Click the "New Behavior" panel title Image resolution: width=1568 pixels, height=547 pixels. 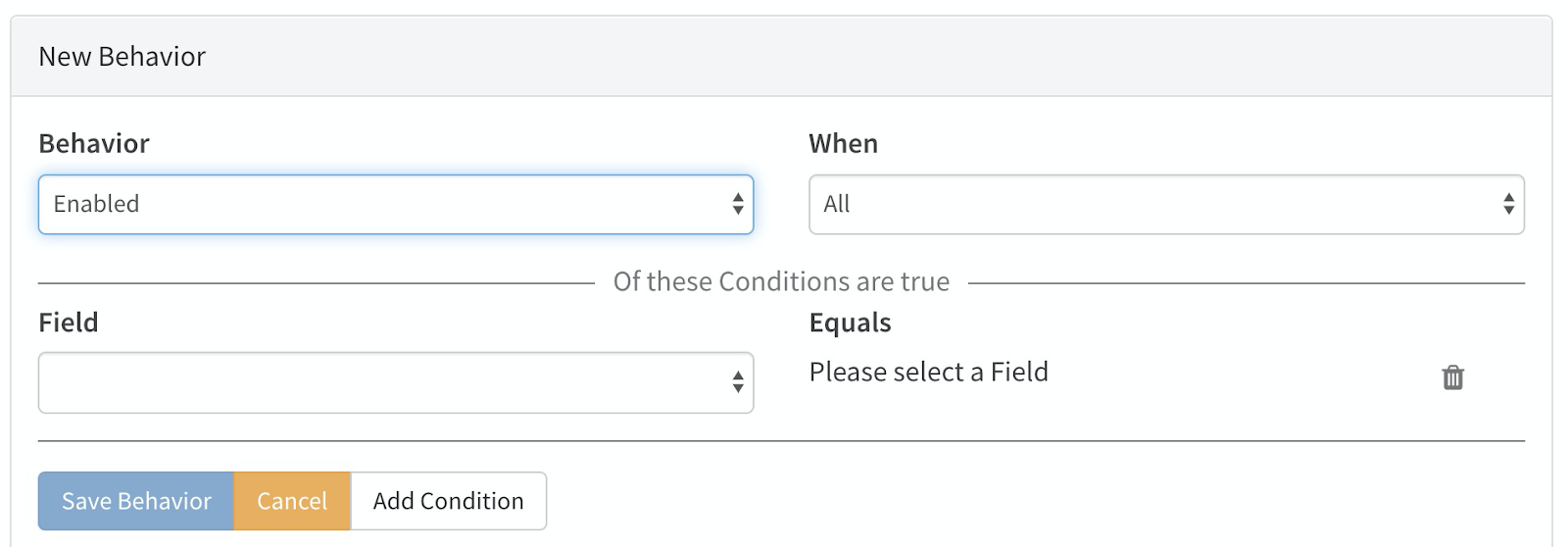pyautogui.click(x=122, y=57)
